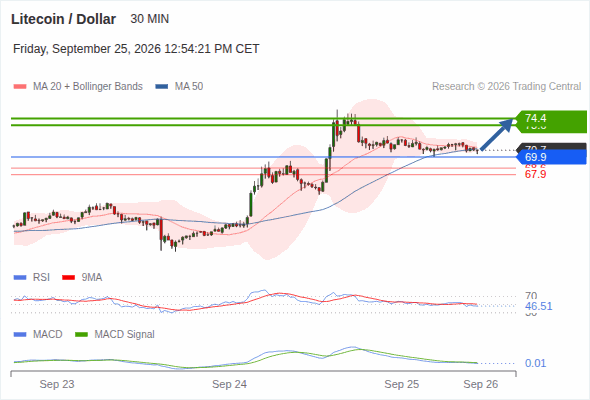Click the Research © 2026 Trading Central credit
This screenshot has width=590, height=400.
506,87
